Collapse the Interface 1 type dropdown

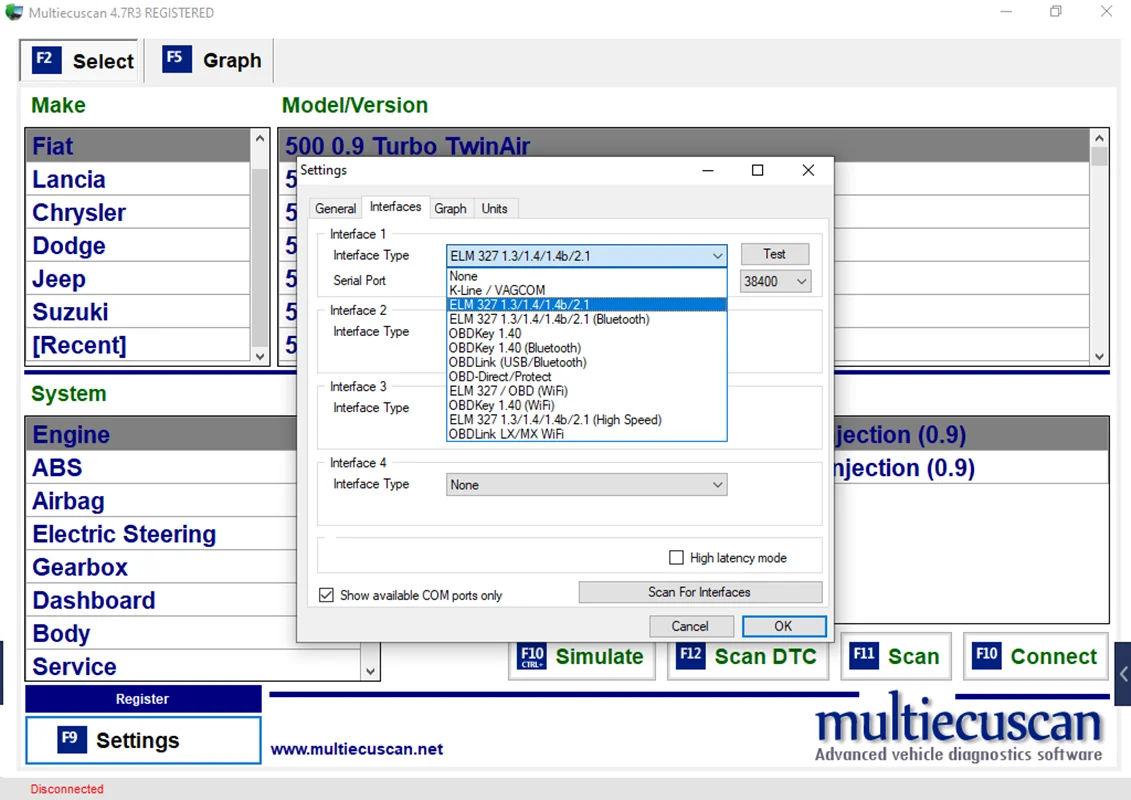point(717,255)
